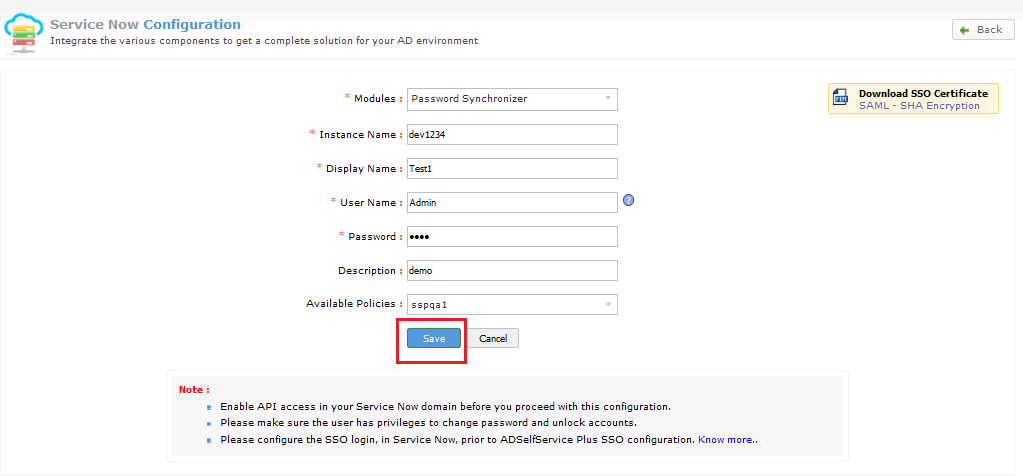Image resolution: width=1023 pixels, height=476 pixels.
Task: Open the Modules dropdown
Action: click(x=512, y=99)
